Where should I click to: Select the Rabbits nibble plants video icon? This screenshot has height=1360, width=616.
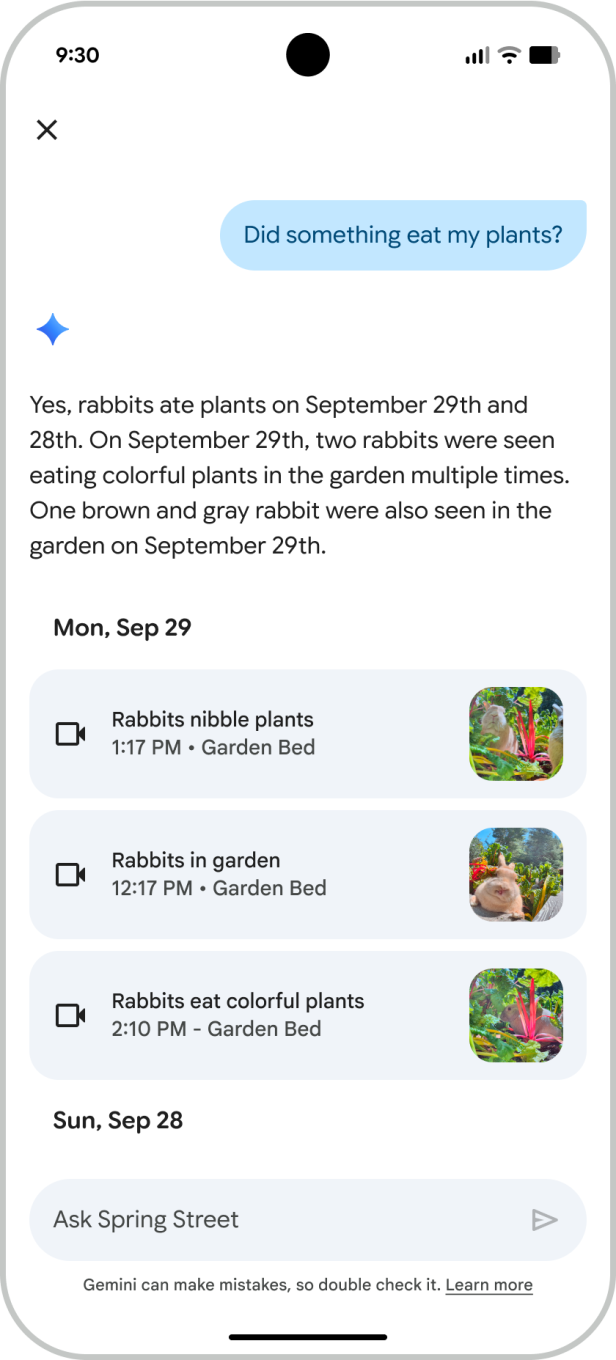[x=69, y=734]
